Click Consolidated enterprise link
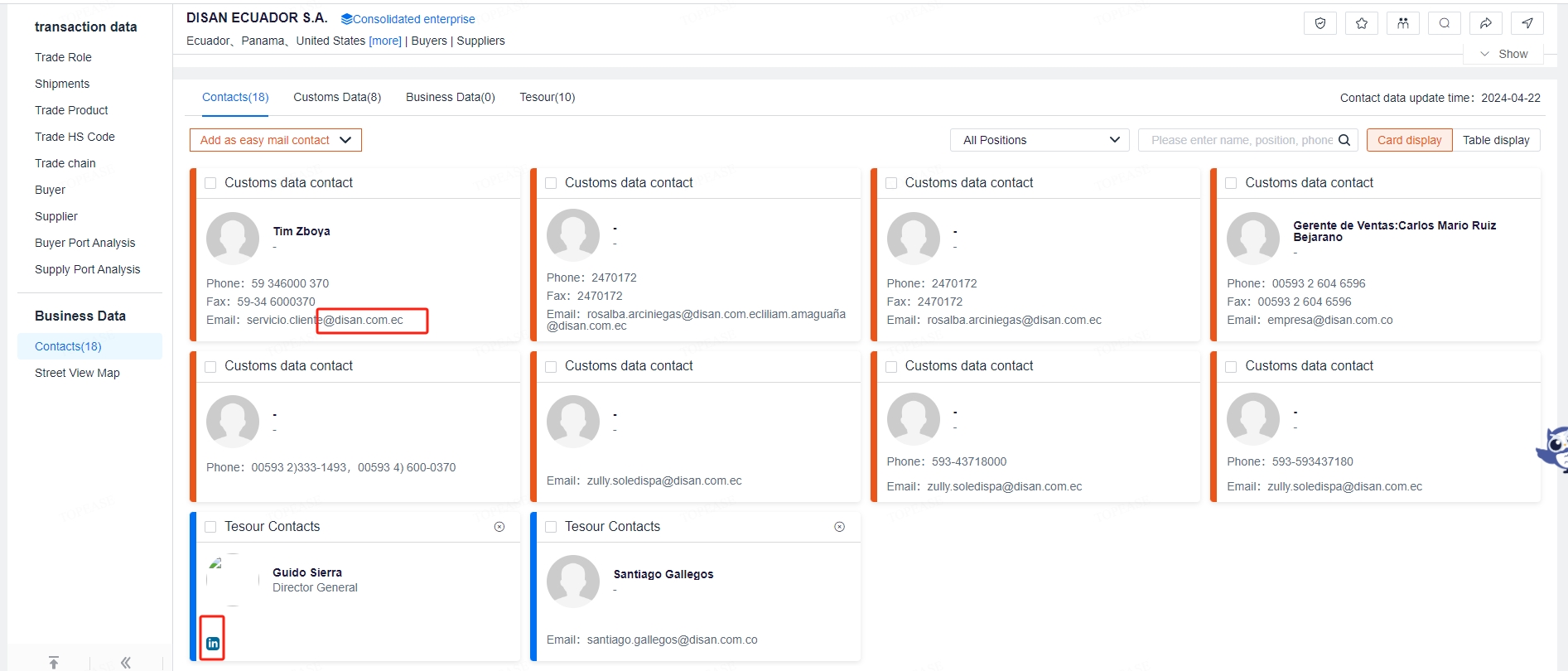 (x=414, y=19)
